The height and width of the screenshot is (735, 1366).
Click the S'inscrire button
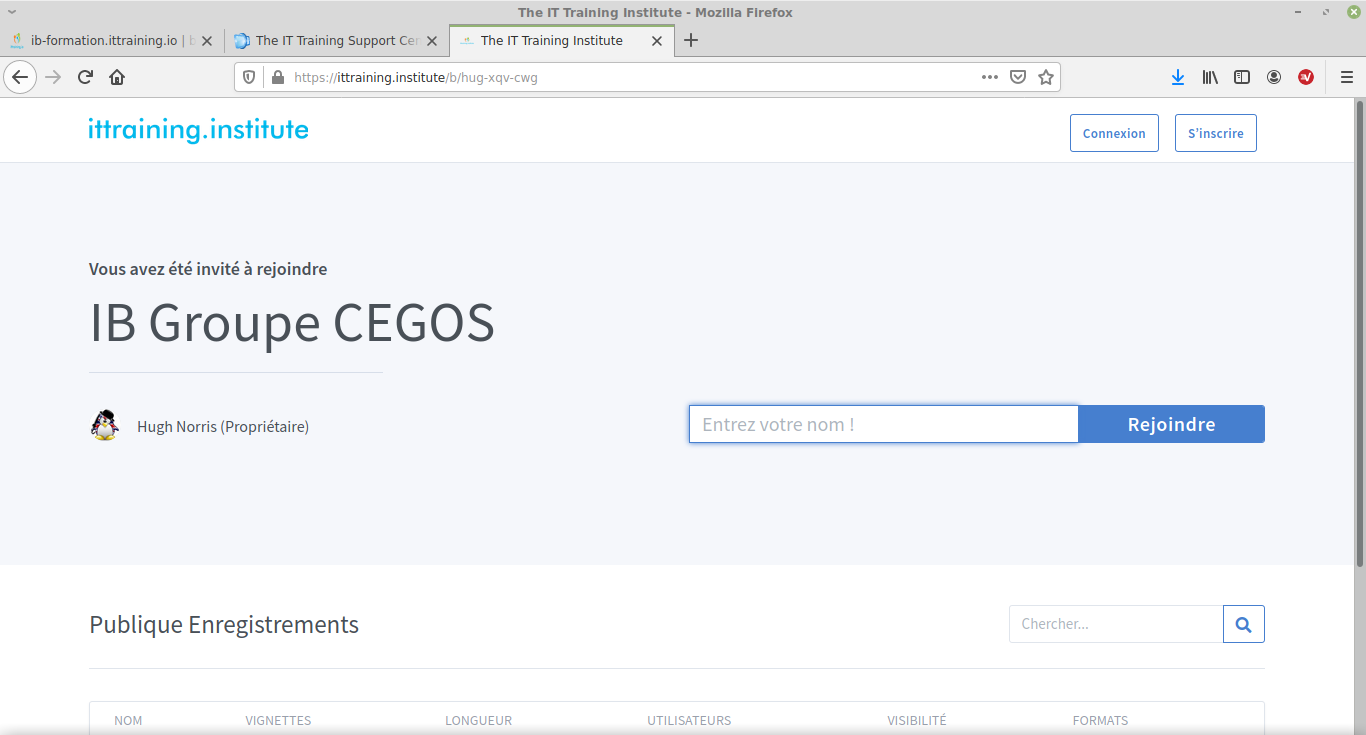point(1216,133)
